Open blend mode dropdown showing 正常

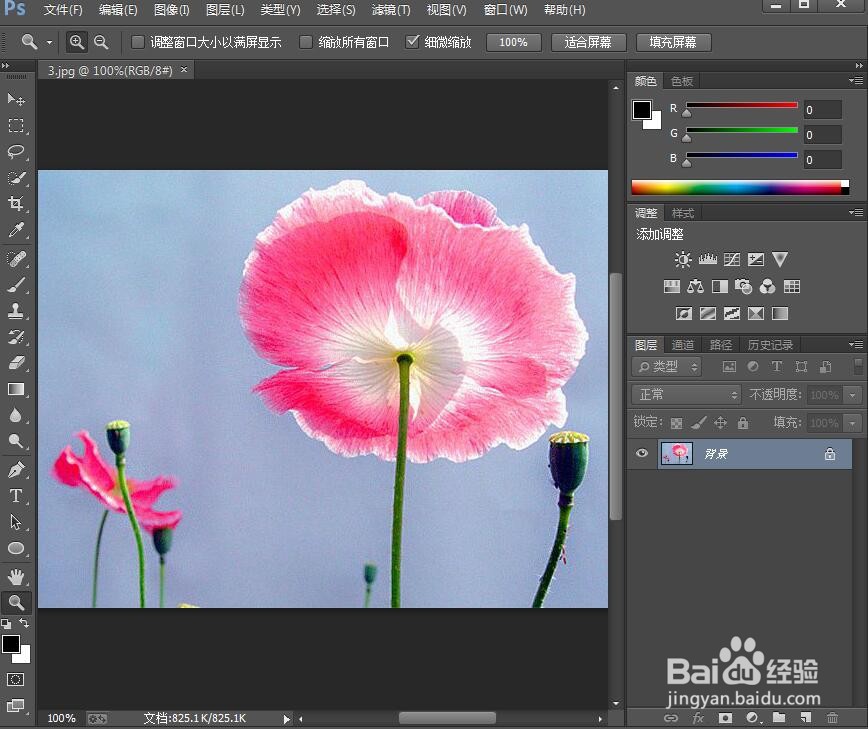pyautogui.click(x=686, y=395)
